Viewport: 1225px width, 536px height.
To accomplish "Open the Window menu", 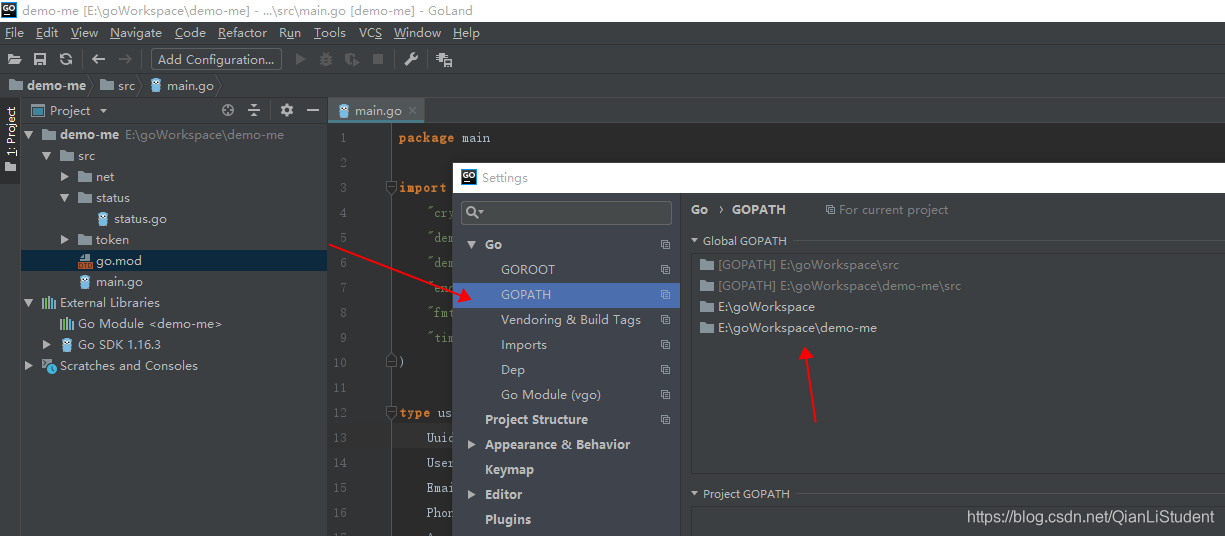I will pyautogui.click(x=417, y=33).
